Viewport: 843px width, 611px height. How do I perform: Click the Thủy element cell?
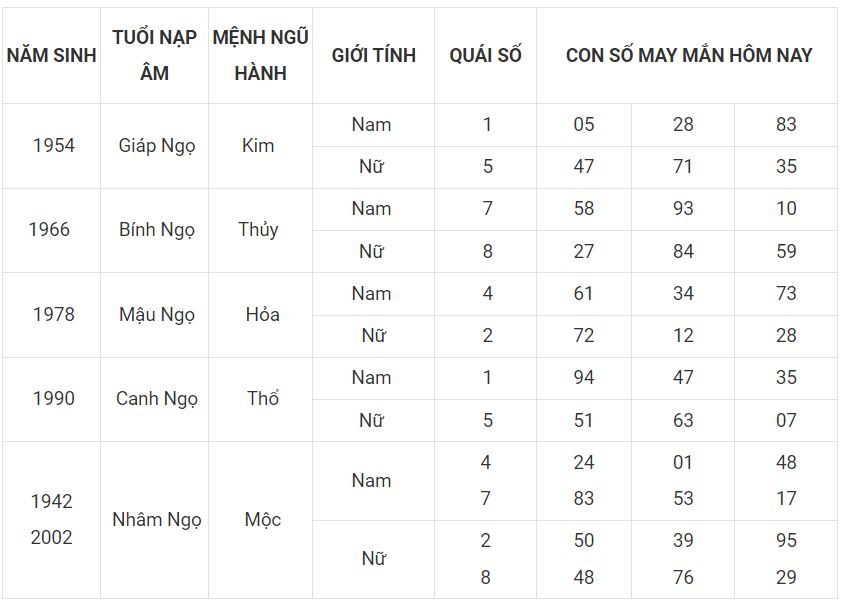pyautogui.click(x=258, y=230)
